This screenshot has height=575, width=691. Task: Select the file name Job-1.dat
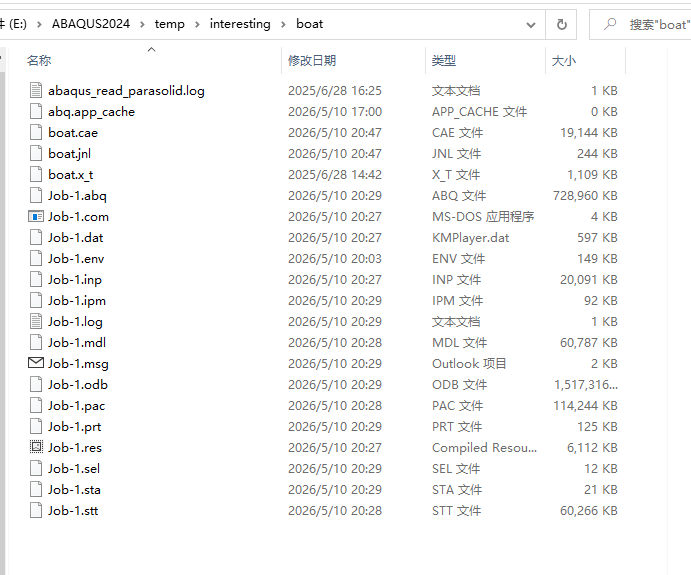coord(76,237)
